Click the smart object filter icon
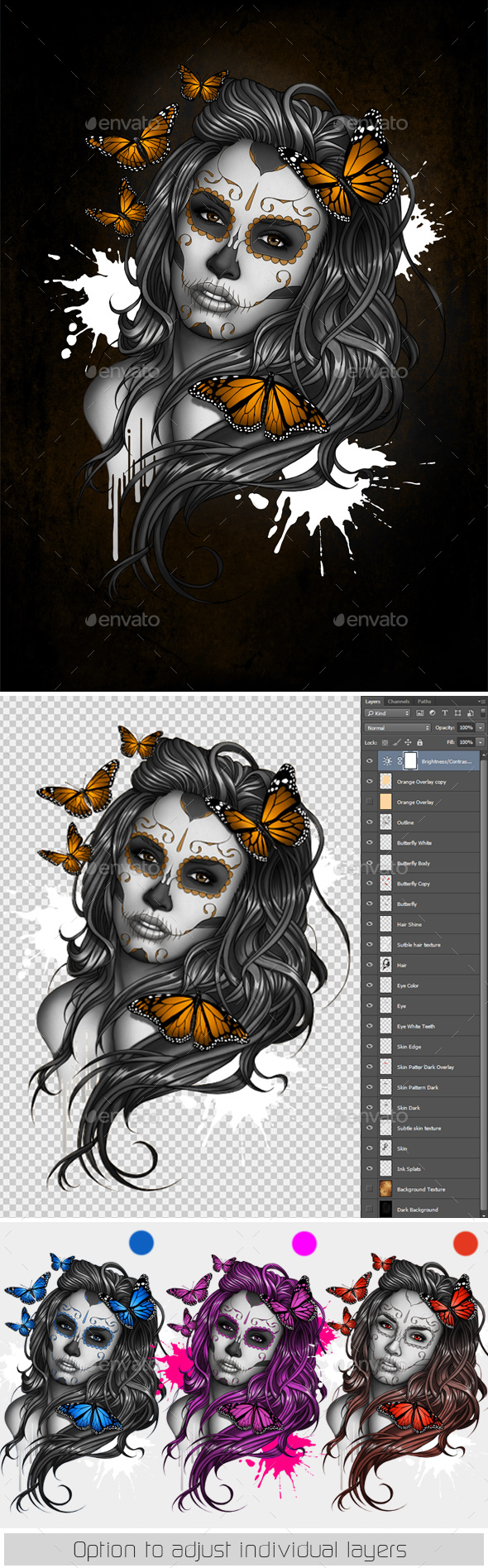The image size is (488, 1568). coord(470,713)
